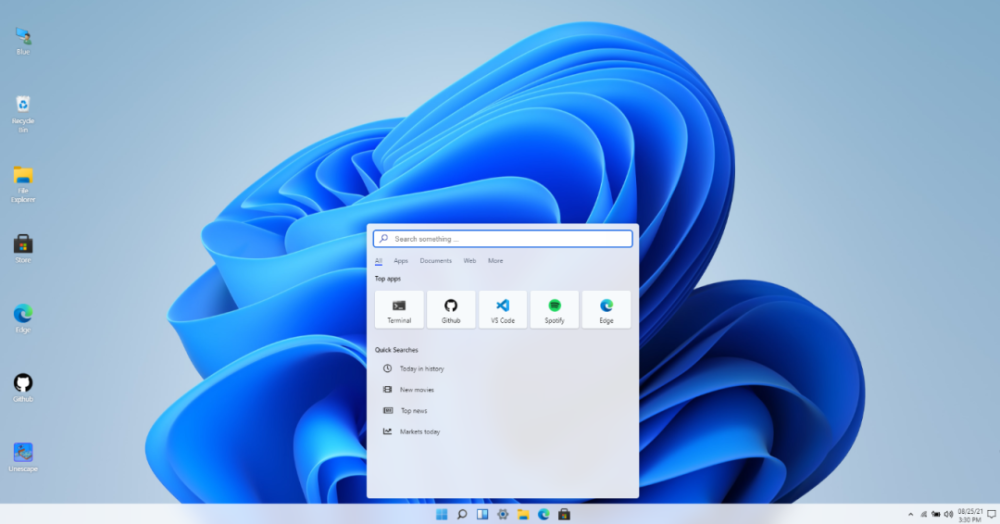
Task: Expand the system tray hidden icons chevron
Action: (x=909, y=514)
